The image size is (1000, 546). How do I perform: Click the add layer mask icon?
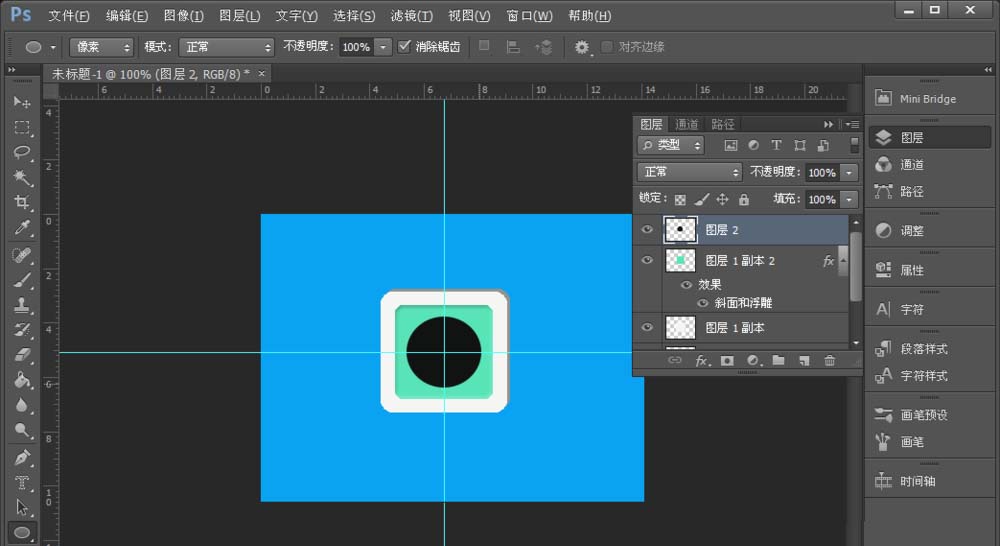click(x=727, y=360)
